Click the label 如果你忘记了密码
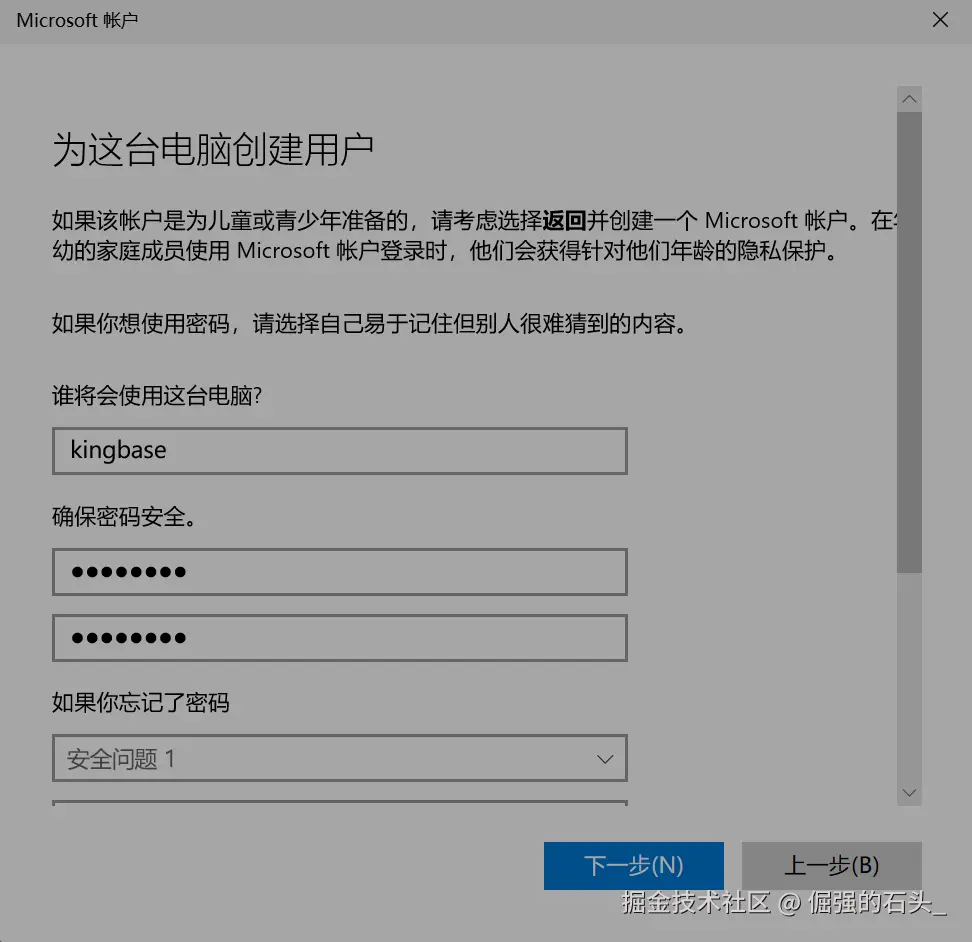The height and width of the screenshot is (942, 972). [141, 703]
